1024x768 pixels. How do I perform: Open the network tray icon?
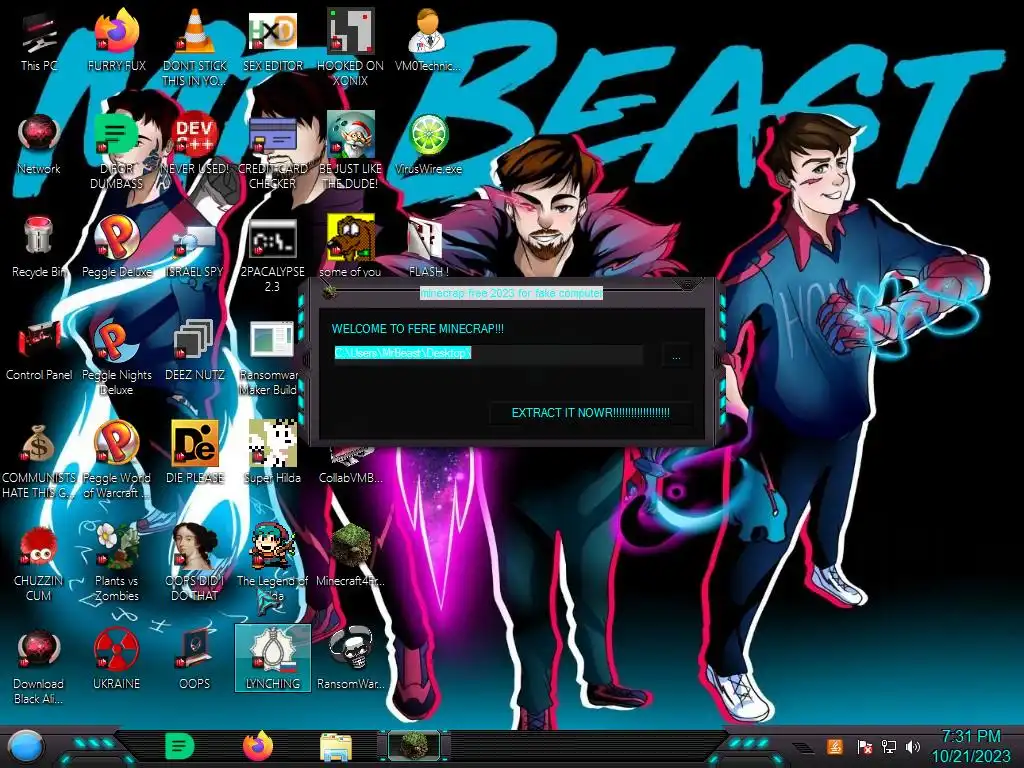tap(888, 746)
